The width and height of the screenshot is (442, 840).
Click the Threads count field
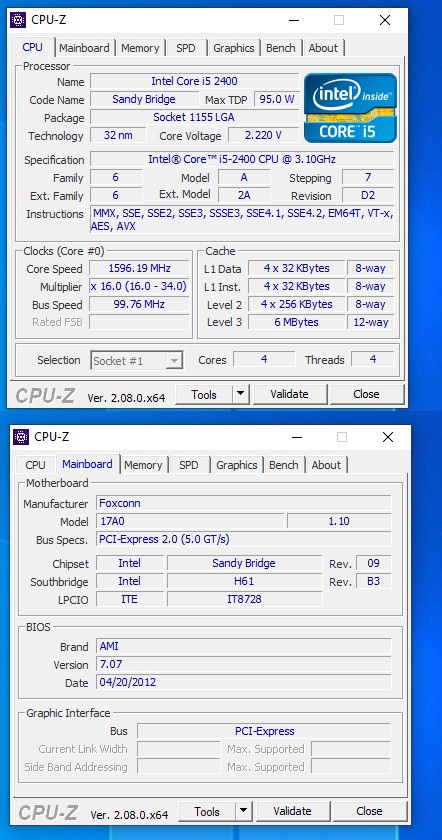click(x=373, y=359)
